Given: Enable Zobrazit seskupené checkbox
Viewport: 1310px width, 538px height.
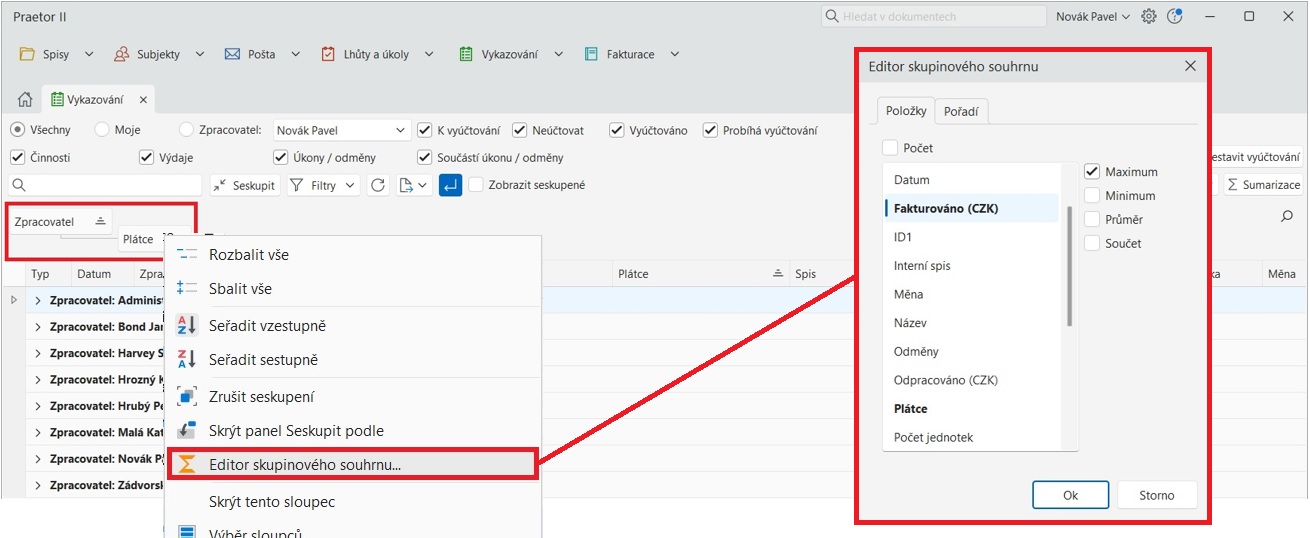Looking at the screenshot, I should click(476, 185).
